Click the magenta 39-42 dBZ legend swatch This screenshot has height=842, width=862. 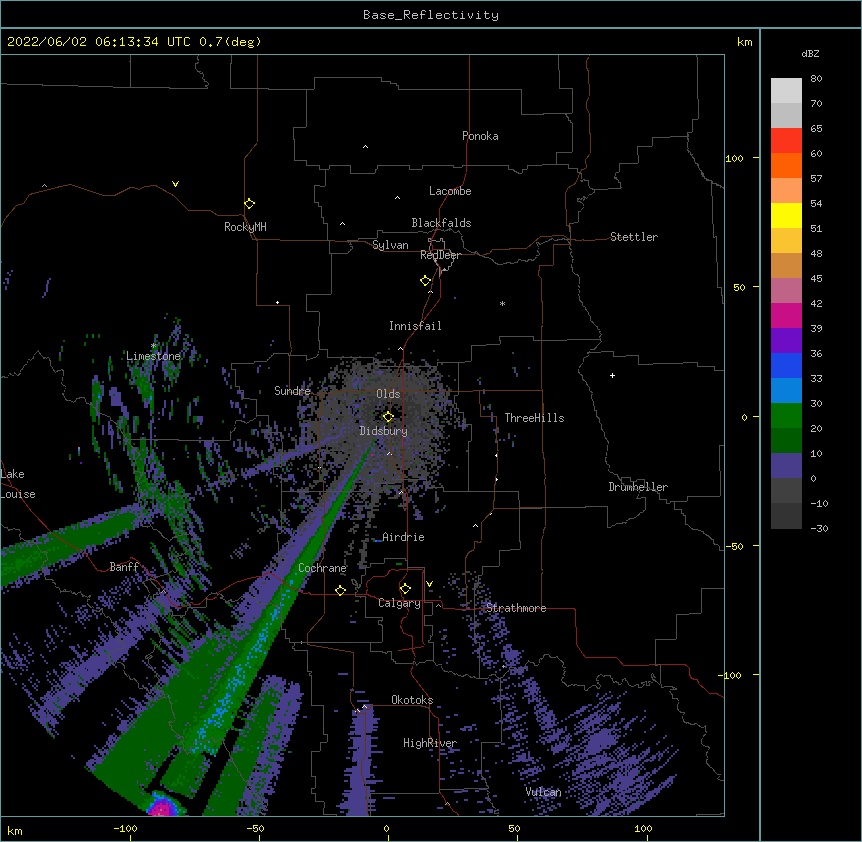[x=786, y=315]
